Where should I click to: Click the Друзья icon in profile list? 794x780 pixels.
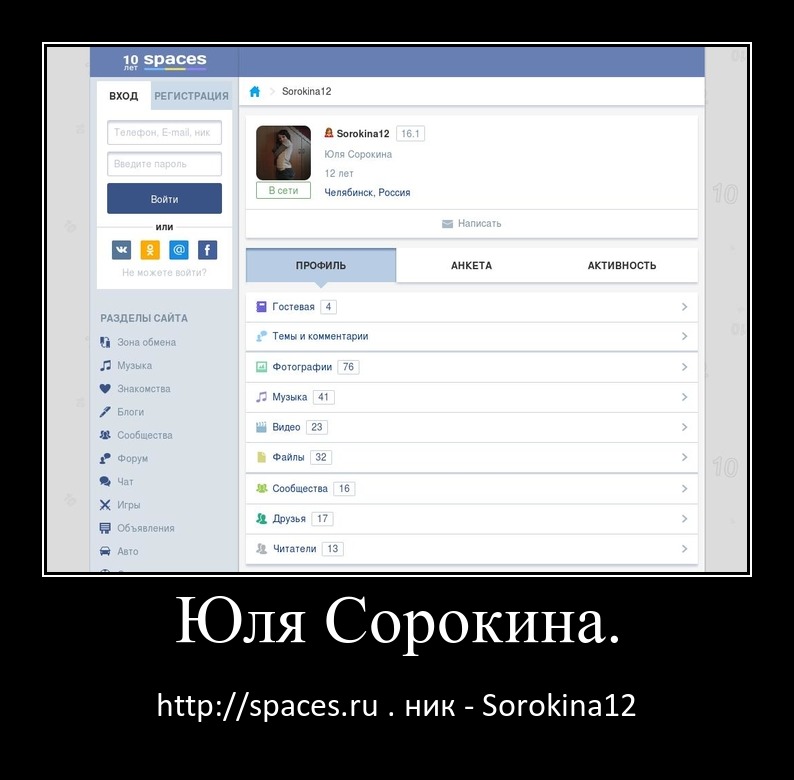pyautogui.click(x=261, y=519)
